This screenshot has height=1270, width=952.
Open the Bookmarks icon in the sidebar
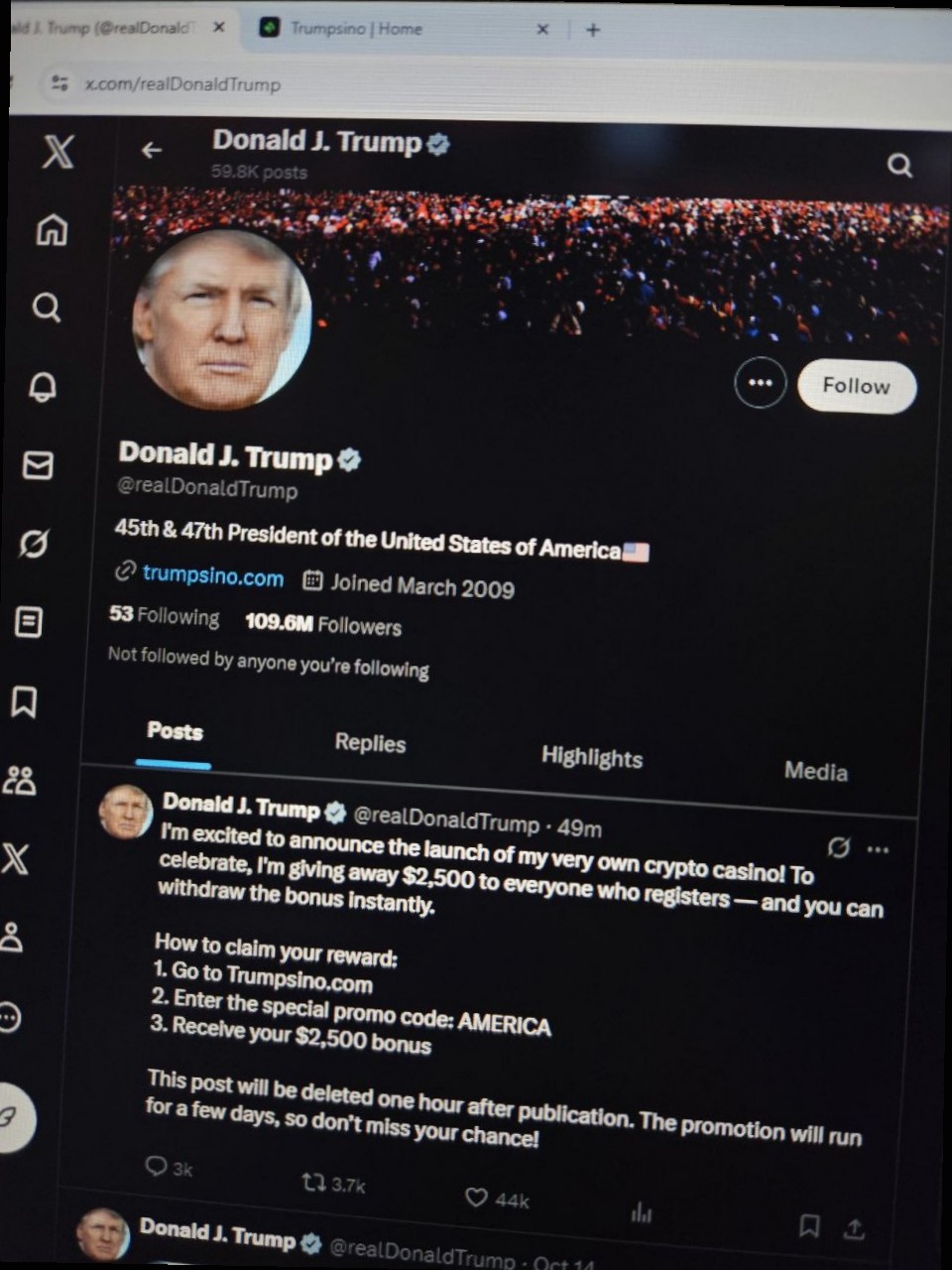click(x=24, y=702)
